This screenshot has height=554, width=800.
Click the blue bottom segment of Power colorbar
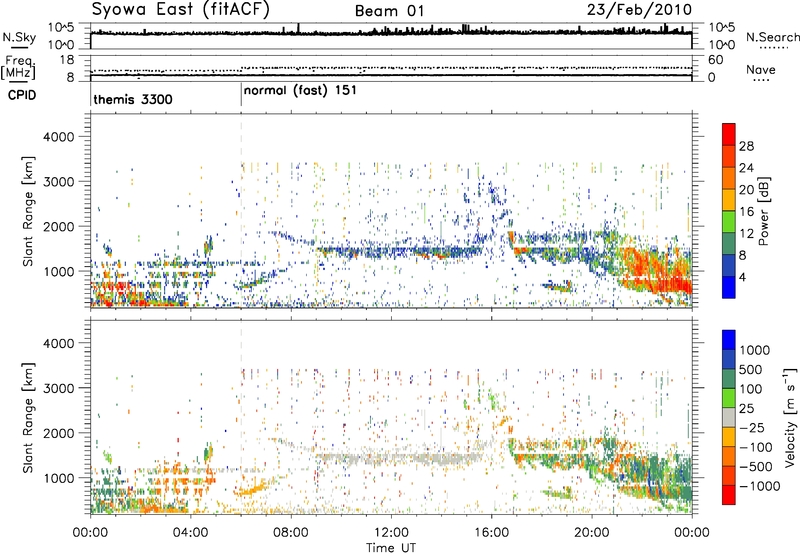tap(729, 287)
